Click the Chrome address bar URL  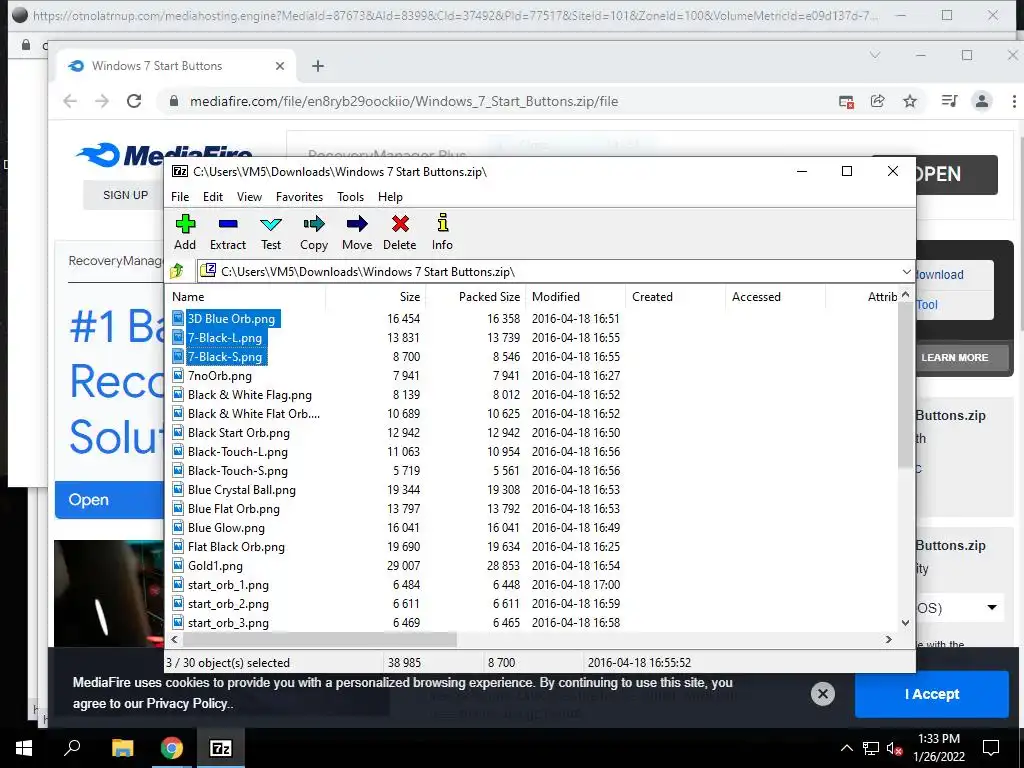click(x=404, y=101)
